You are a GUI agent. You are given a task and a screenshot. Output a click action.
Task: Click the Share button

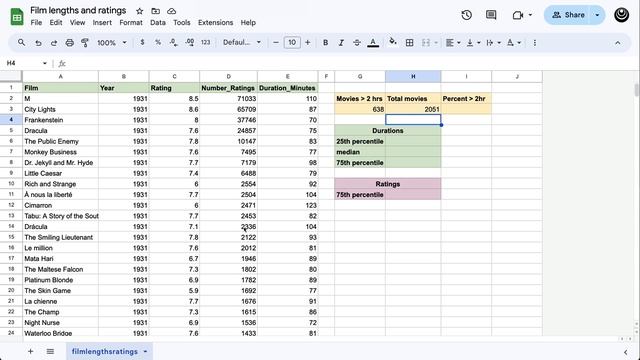568,15
